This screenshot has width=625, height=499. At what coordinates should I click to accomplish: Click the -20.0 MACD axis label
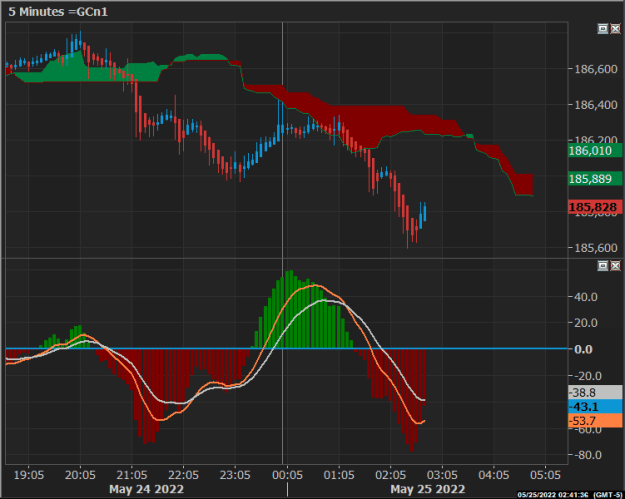(x=586, y=375)
